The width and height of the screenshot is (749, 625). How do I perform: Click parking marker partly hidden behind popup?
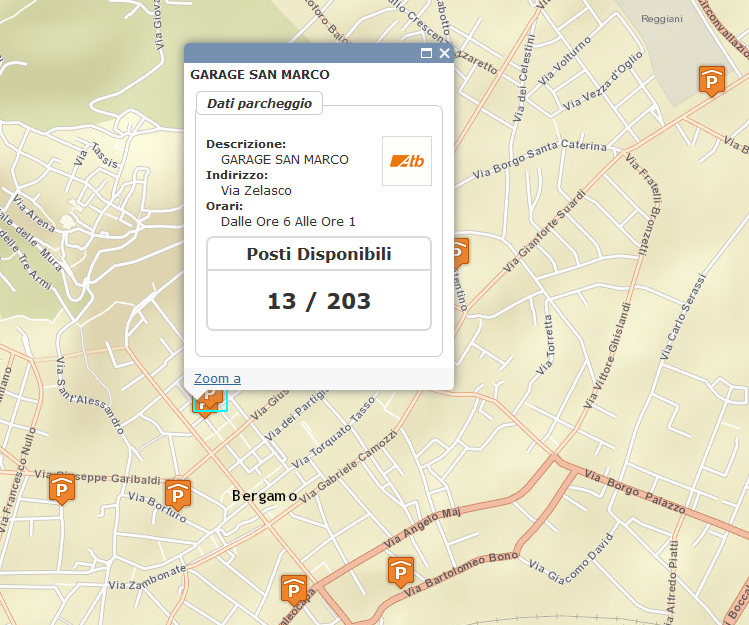(x=460, y=250)
